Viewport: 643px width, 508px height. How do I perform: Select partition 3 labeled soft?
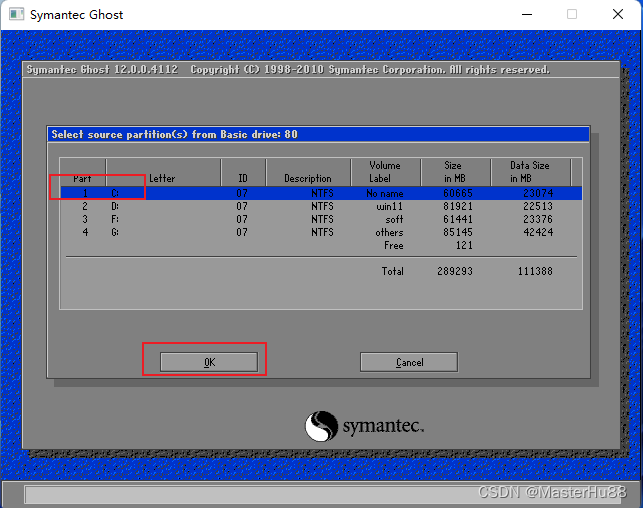tap(321, 219)
